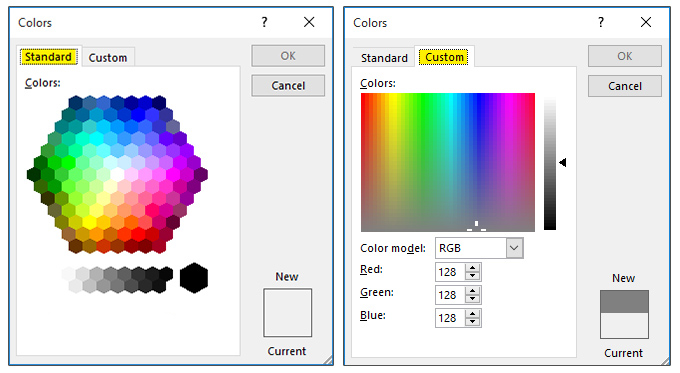
Task: Increase the Red value with up arrow
Action: click(472, 268)
